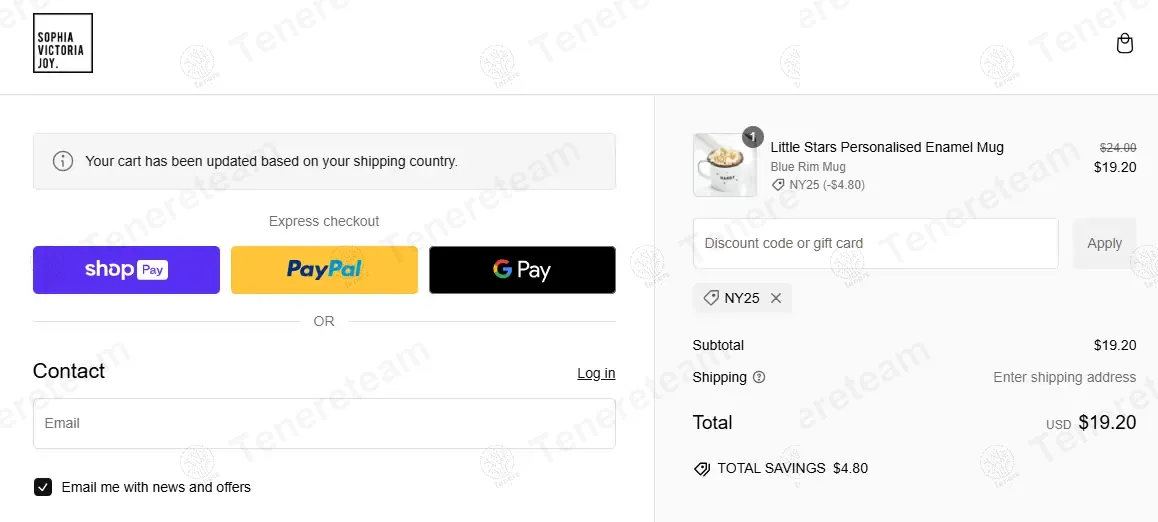
Task: Click the NY25 tag icon chip
Action: click(x=712, y=298)
